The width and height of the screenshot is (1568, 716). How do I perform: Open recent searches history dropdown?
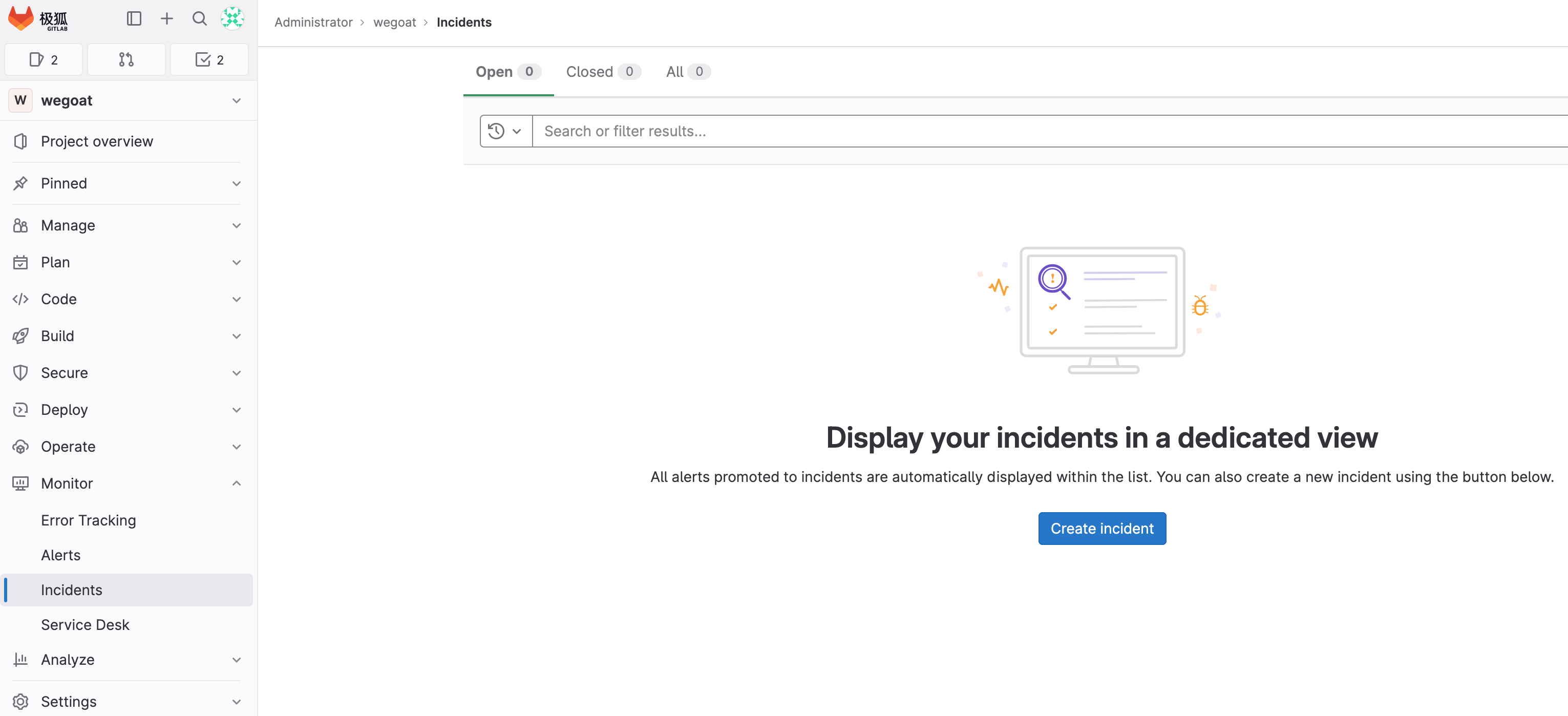point(505,131)
